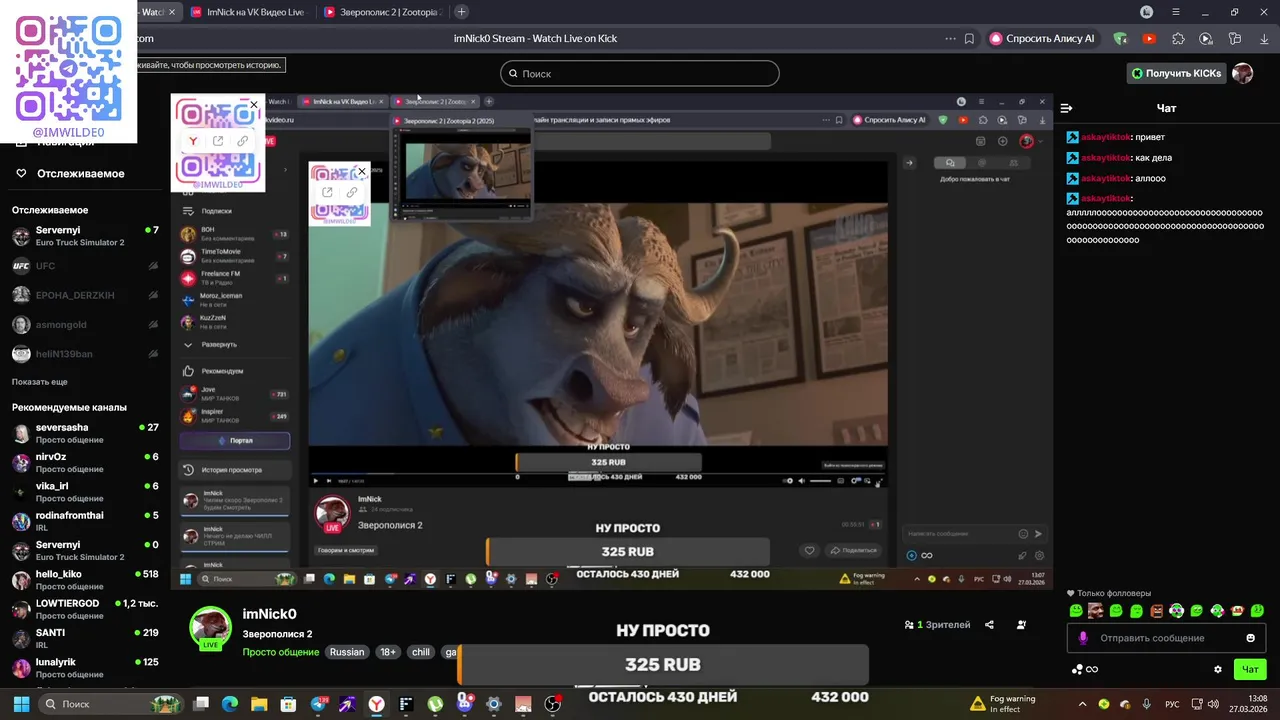Open Microsoft Edge from taskbar
This screenshot has width=1280, height=720.
click(x=230, y=704)
